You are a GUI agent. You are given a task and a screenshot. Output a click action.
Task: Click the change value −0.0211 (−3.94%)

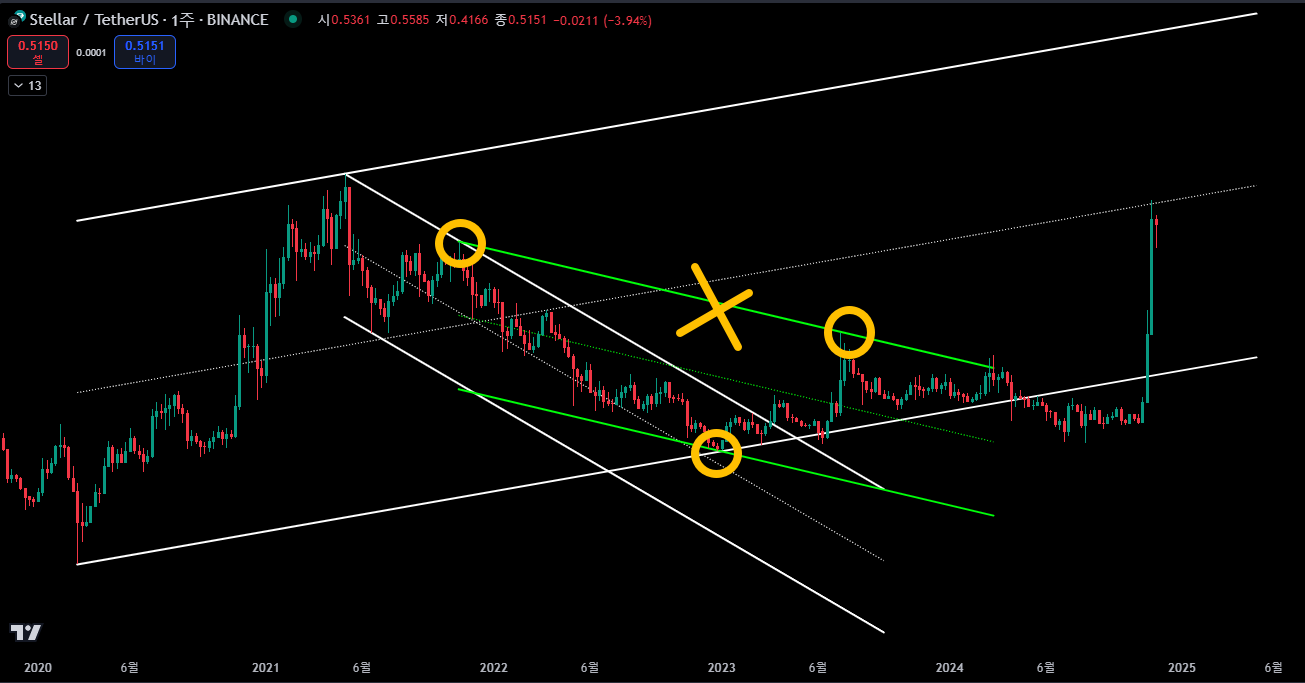click(x=603, y=20)
